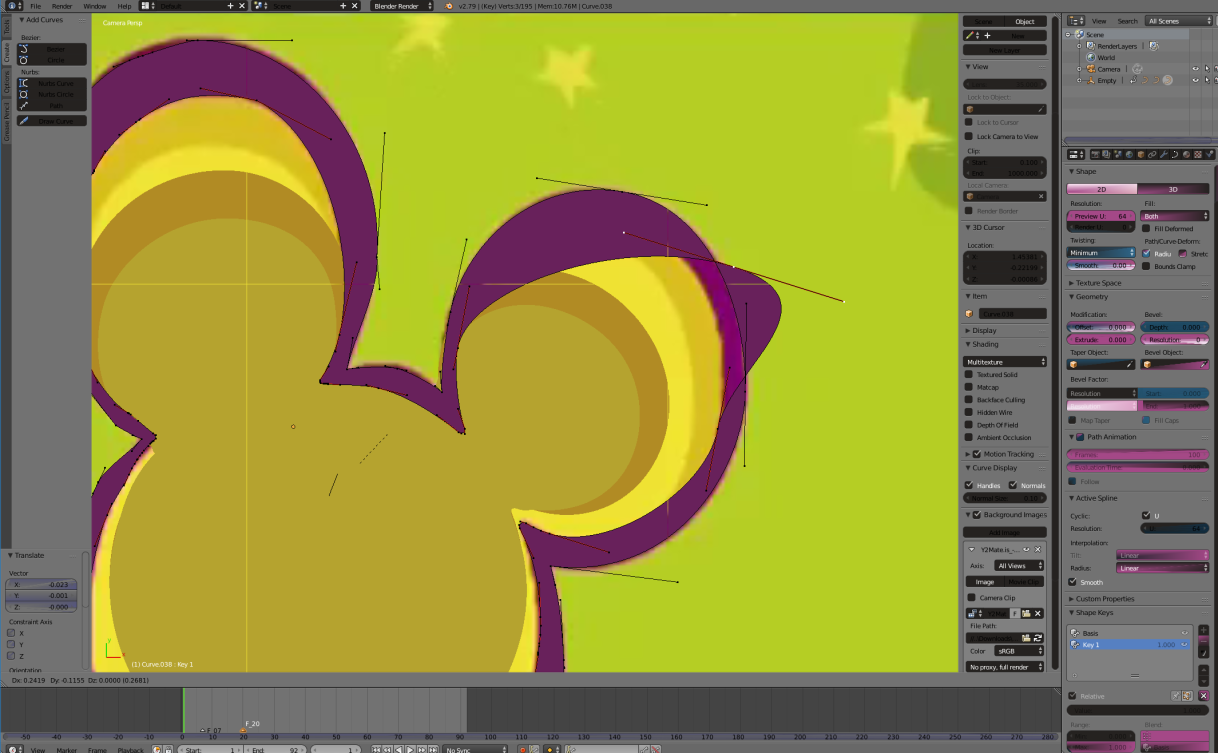Enable the Matcap shading checkbox
This screenshot has height=753, width=1218.
pos(968,387)
